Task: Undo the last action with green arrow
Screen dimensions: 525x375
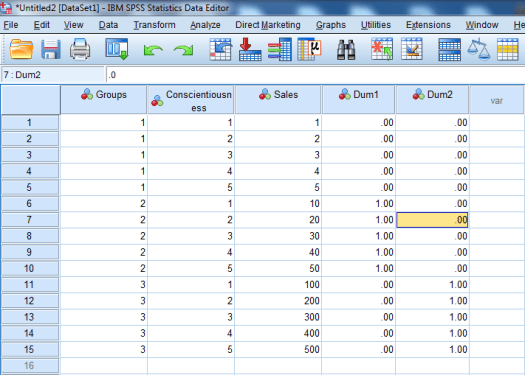Action: tap(153, 50)
